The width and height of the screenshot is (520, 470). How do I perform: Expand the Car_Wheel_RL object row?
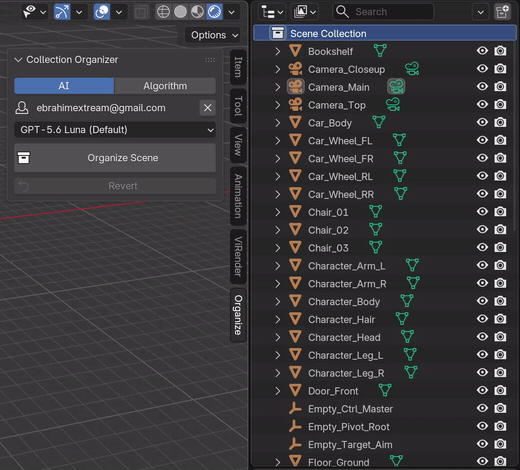(x=278, y=176)
